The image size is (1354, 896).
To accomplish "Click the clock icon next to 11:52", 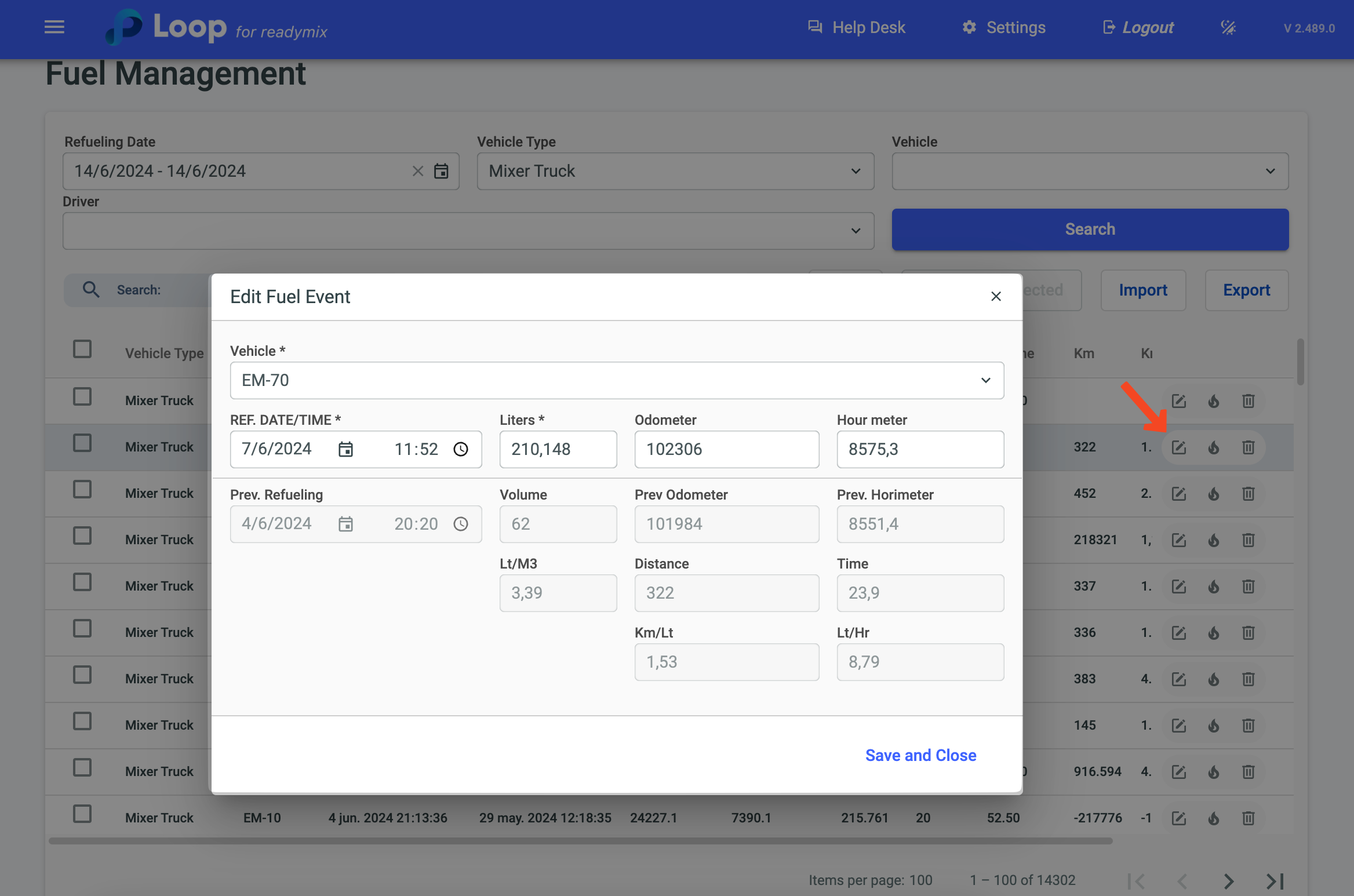I will pos(461,449).
